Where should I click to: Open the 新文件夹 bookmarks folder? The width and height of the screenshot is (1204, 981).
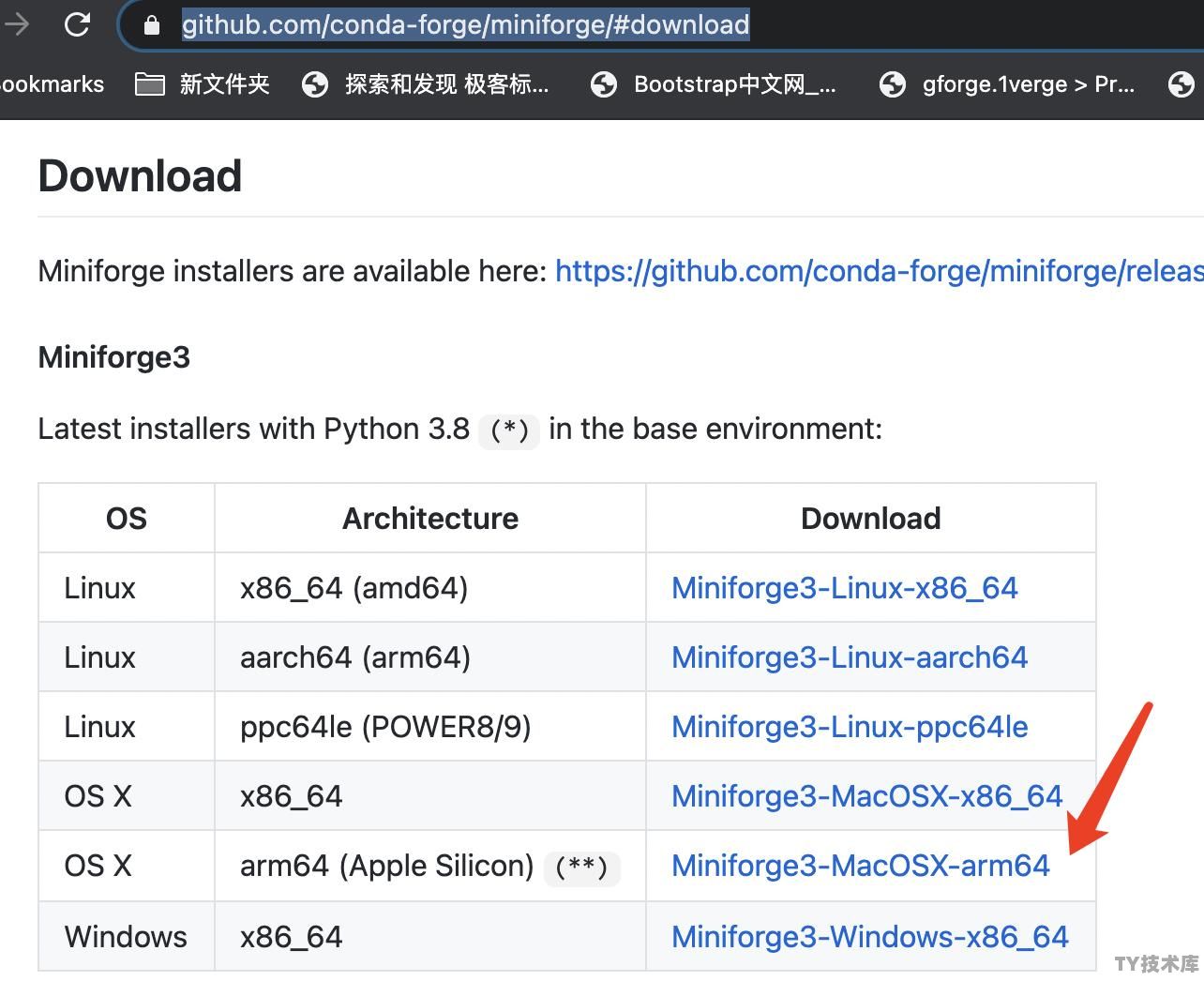203,84
